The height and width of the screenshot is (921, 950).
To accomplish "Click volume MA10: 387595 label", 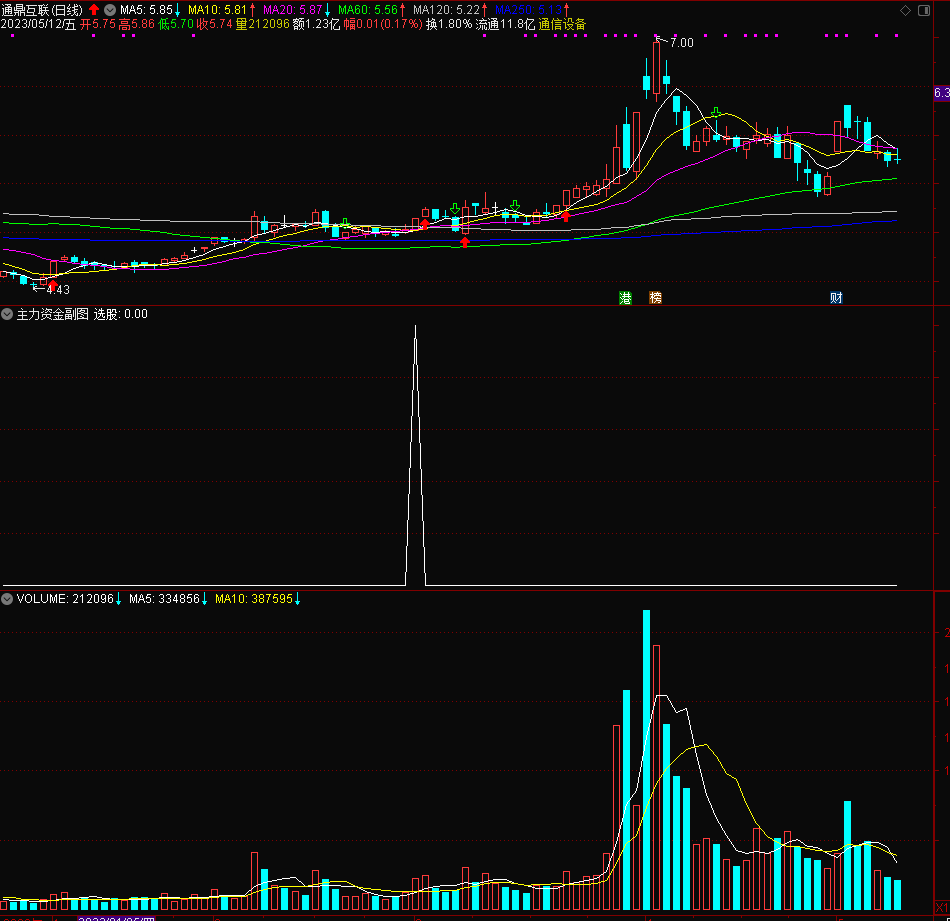I will [254, 599].
